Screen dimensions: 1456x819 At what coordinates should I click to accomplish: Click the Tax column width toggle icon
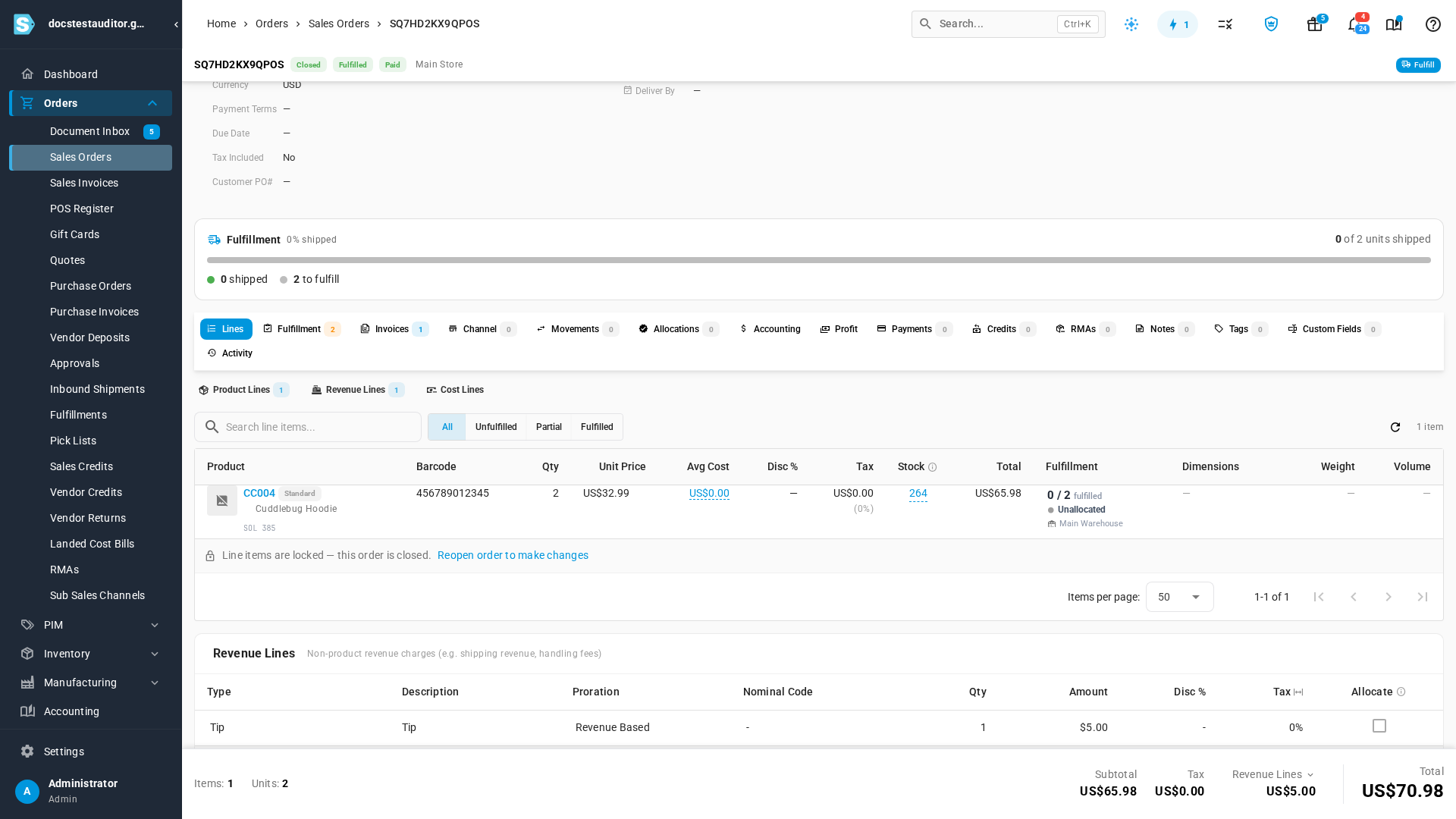(x=1298, y=692)
